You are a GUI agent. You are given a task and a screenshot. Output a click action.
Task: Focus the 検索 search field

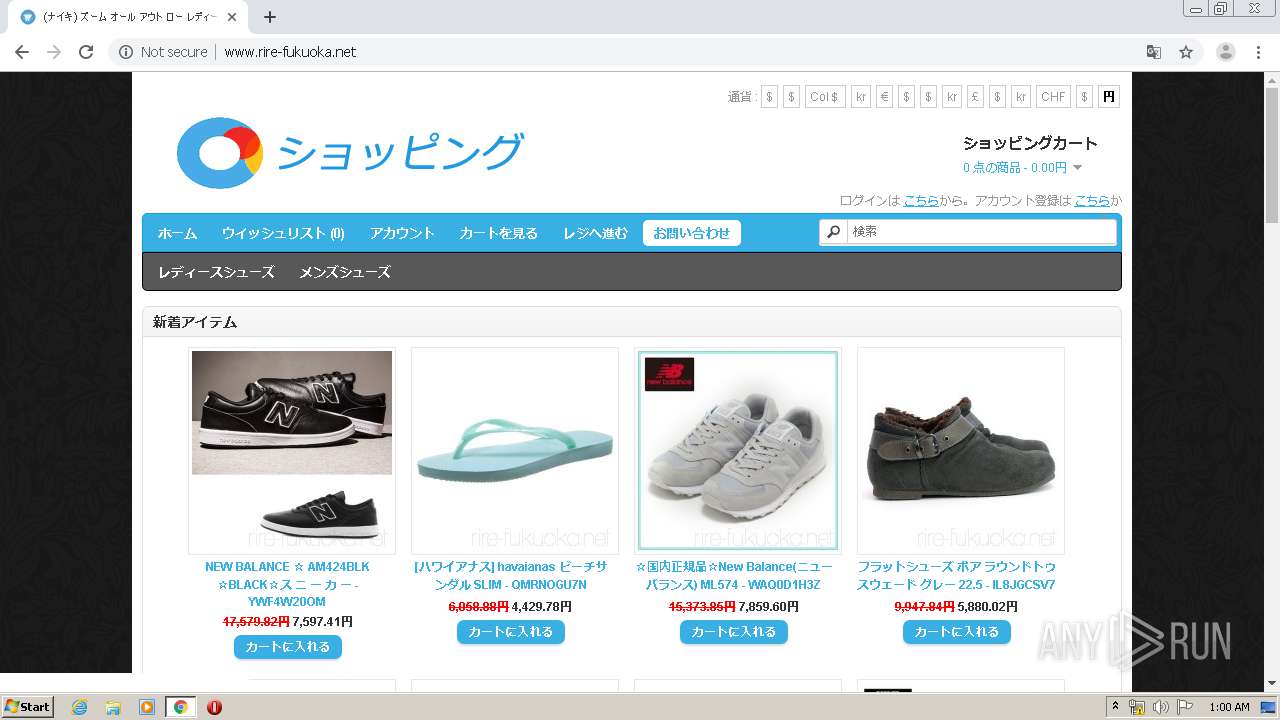click(981, 231)
